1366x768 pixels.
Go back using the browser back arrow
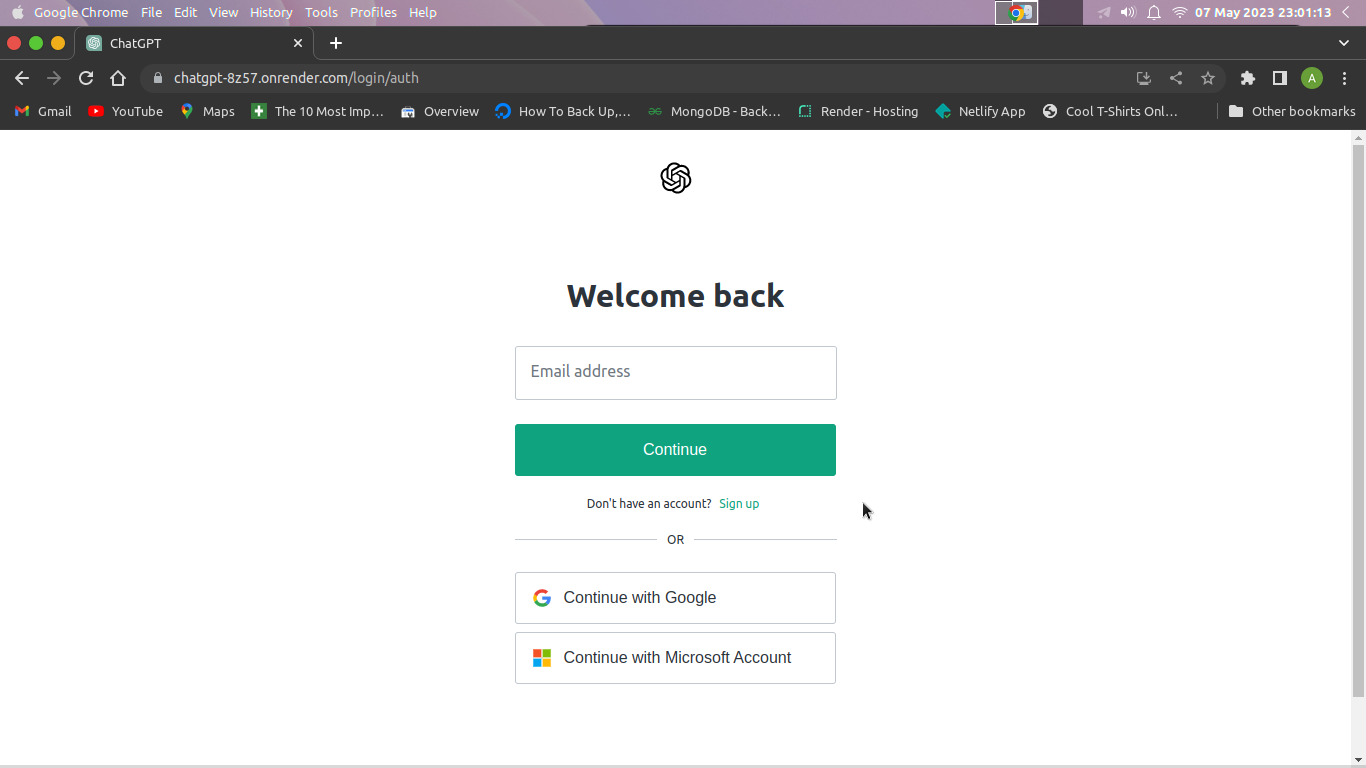point(22,78)
